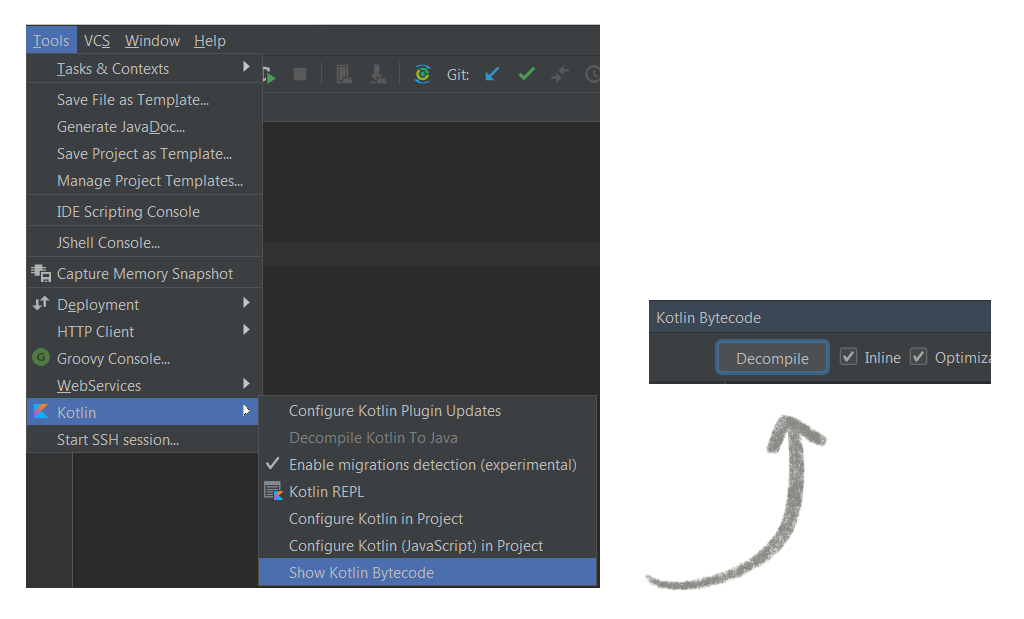1024x619 pixels.
Task: Select Generate JavaDoc... menu entry
Action: pyautogui.click(x=144, y=127)
